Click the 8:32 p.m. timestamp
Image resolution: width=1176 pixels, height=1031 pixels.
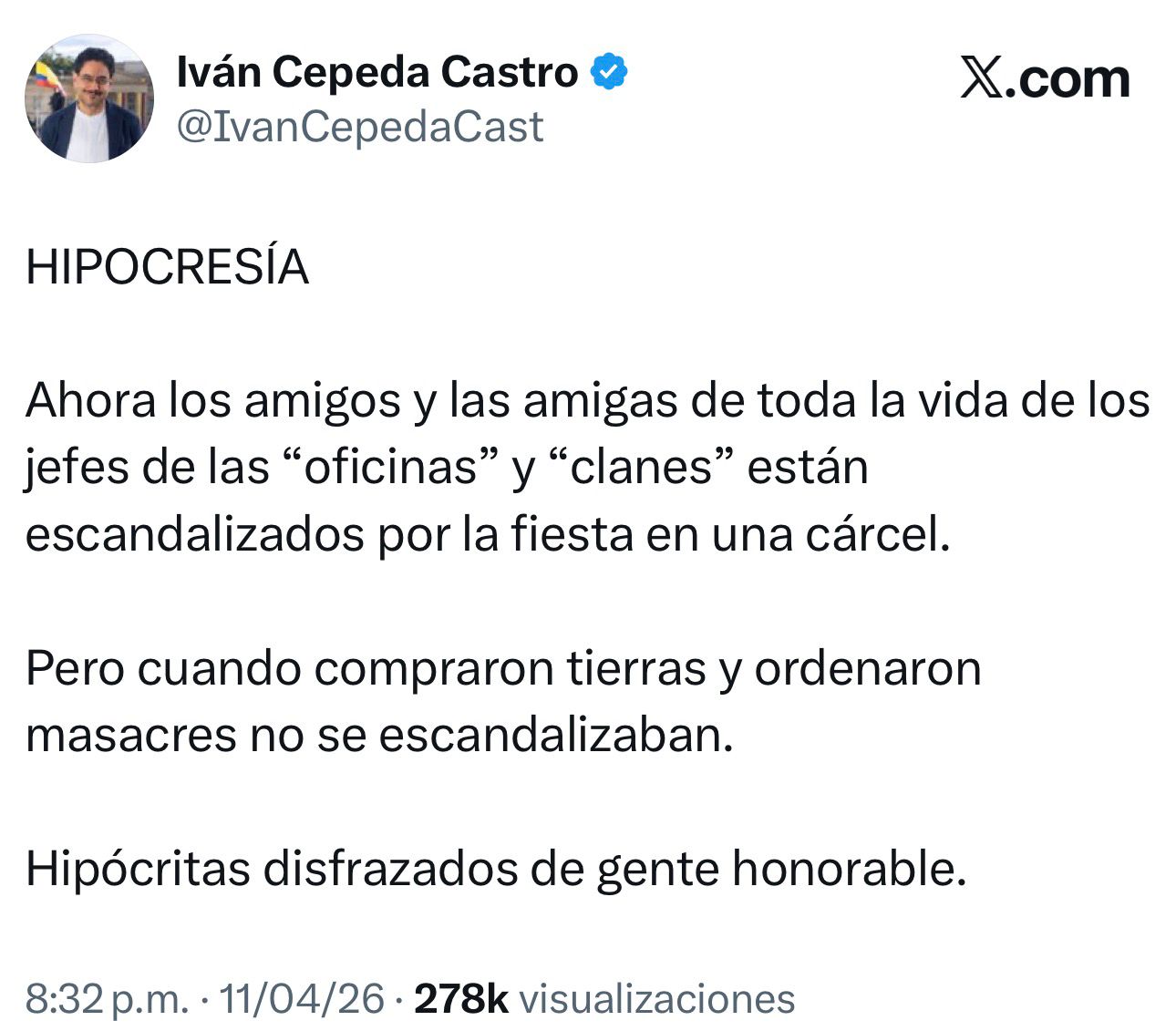tap(105, 999)
